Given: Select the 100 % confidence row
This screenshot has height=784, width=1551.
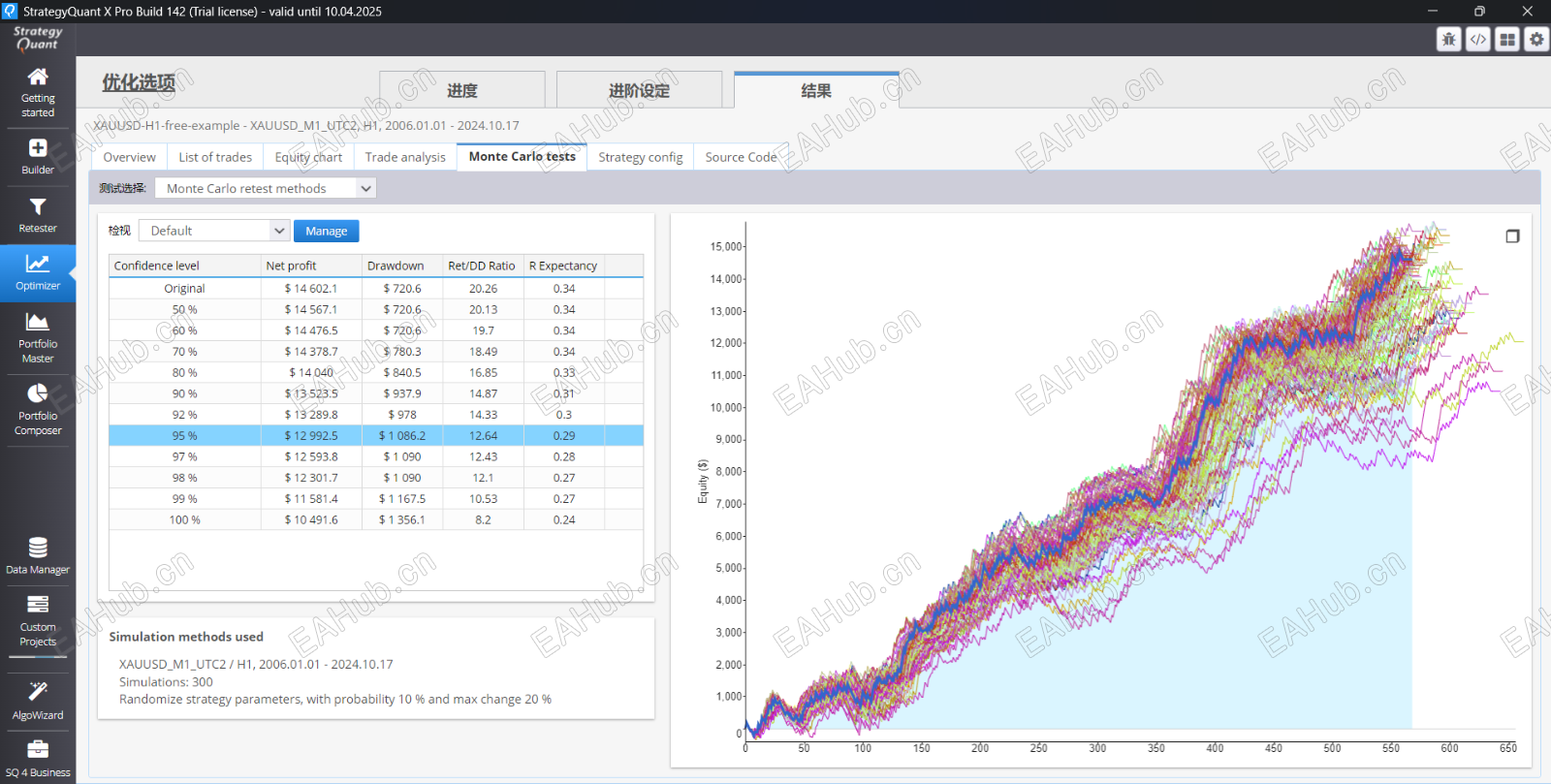Looking at the screenshot, I should click(376, 520).
